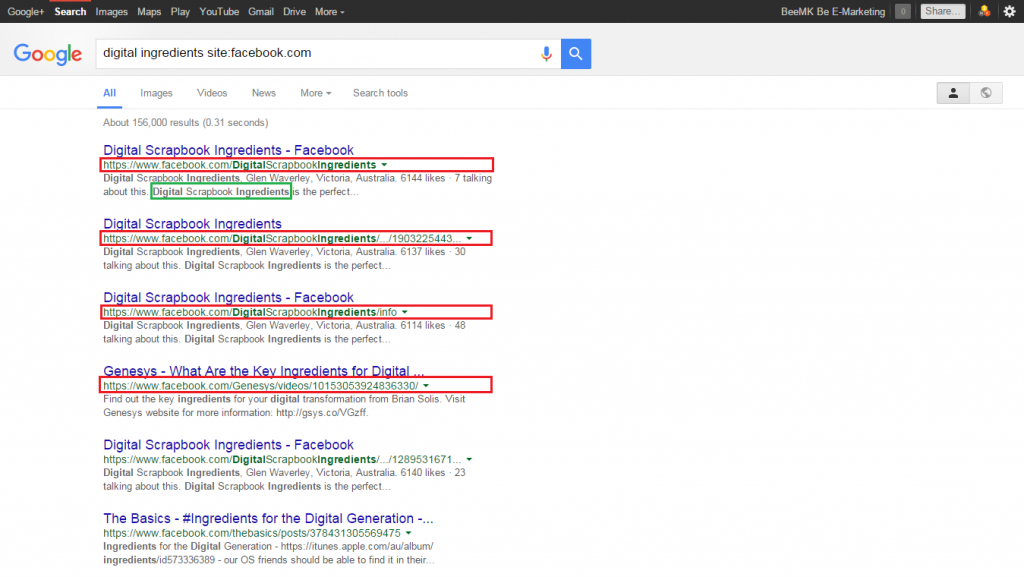
Task: Expand the More dropdown in the top bar
Action: pyautogui.click(x=329, y=12)
